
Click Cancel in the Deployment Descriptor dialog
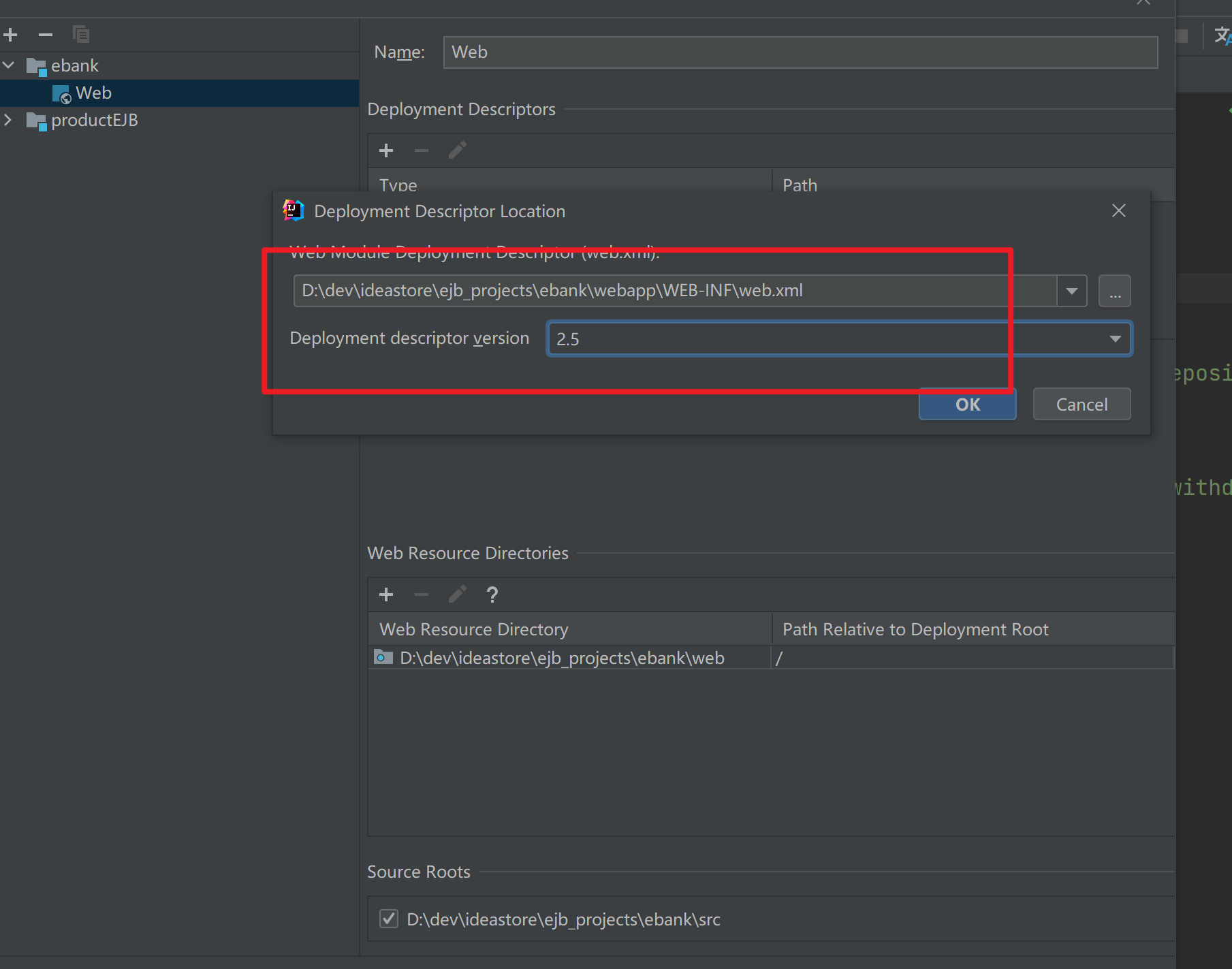[x=1081, y=404]
